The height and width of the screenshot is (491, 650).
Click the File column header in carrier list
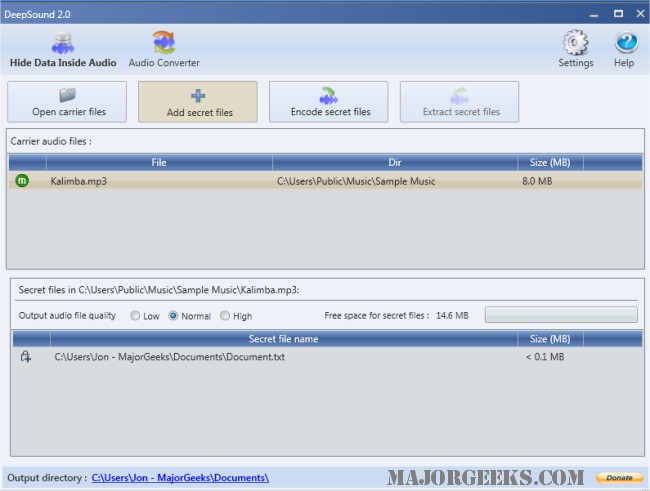[x=159, y=163]
